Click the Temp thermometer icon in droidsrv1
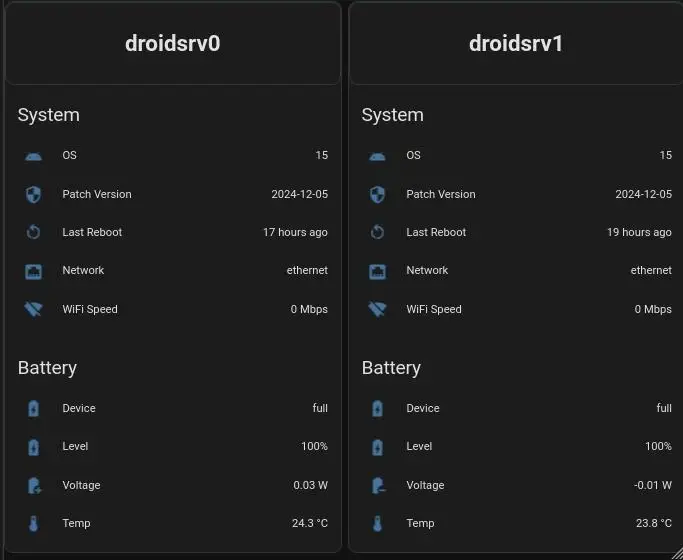683x560 pixels. click(x=377, y=523)
